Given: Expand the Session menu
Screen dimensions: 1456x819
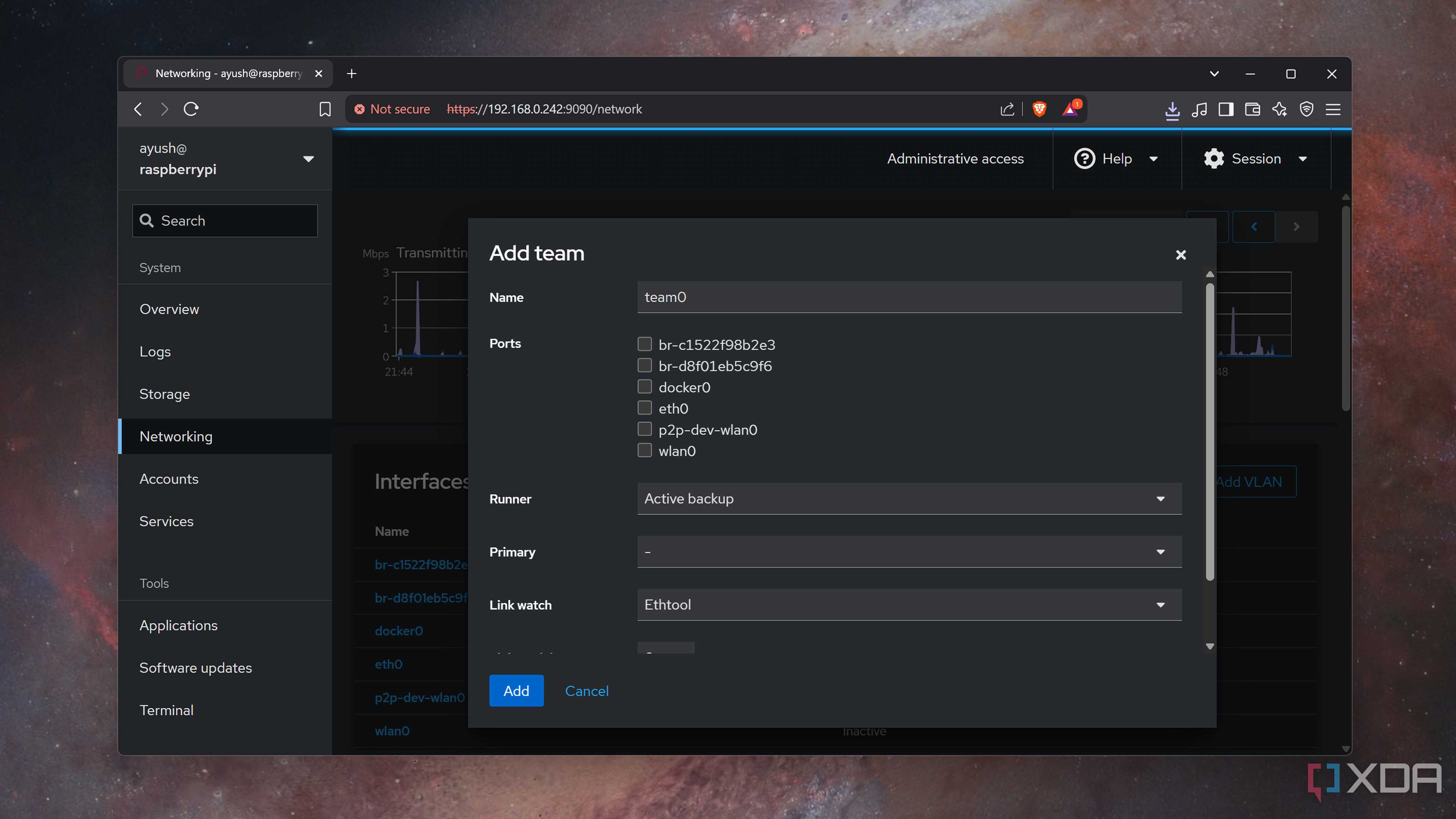Looking at the screenshot, I should click(1303, 159).
